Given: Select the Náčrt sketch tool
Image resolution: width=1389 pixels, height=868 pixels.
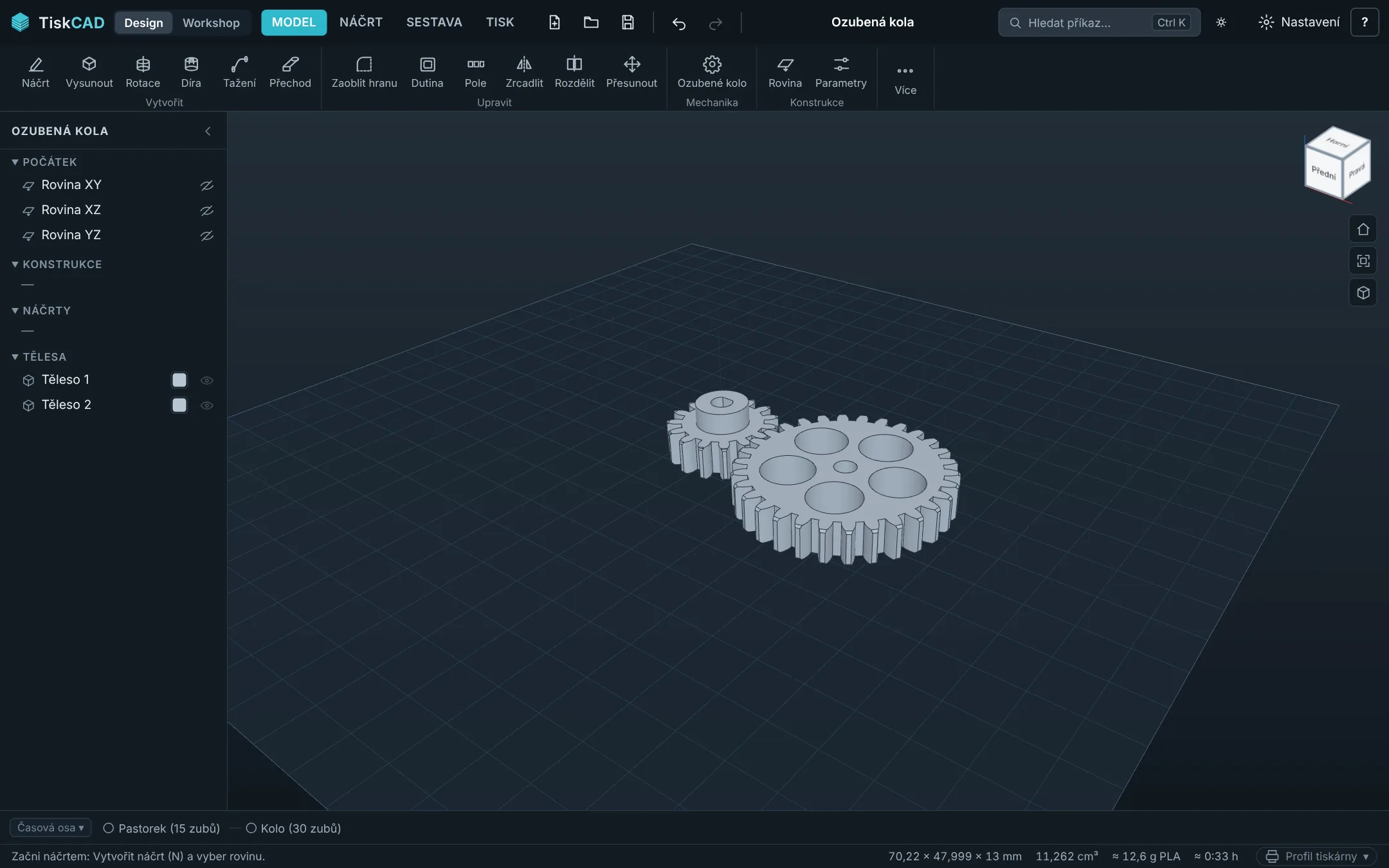Looking at the screenshot, I should tap(35, 72).
